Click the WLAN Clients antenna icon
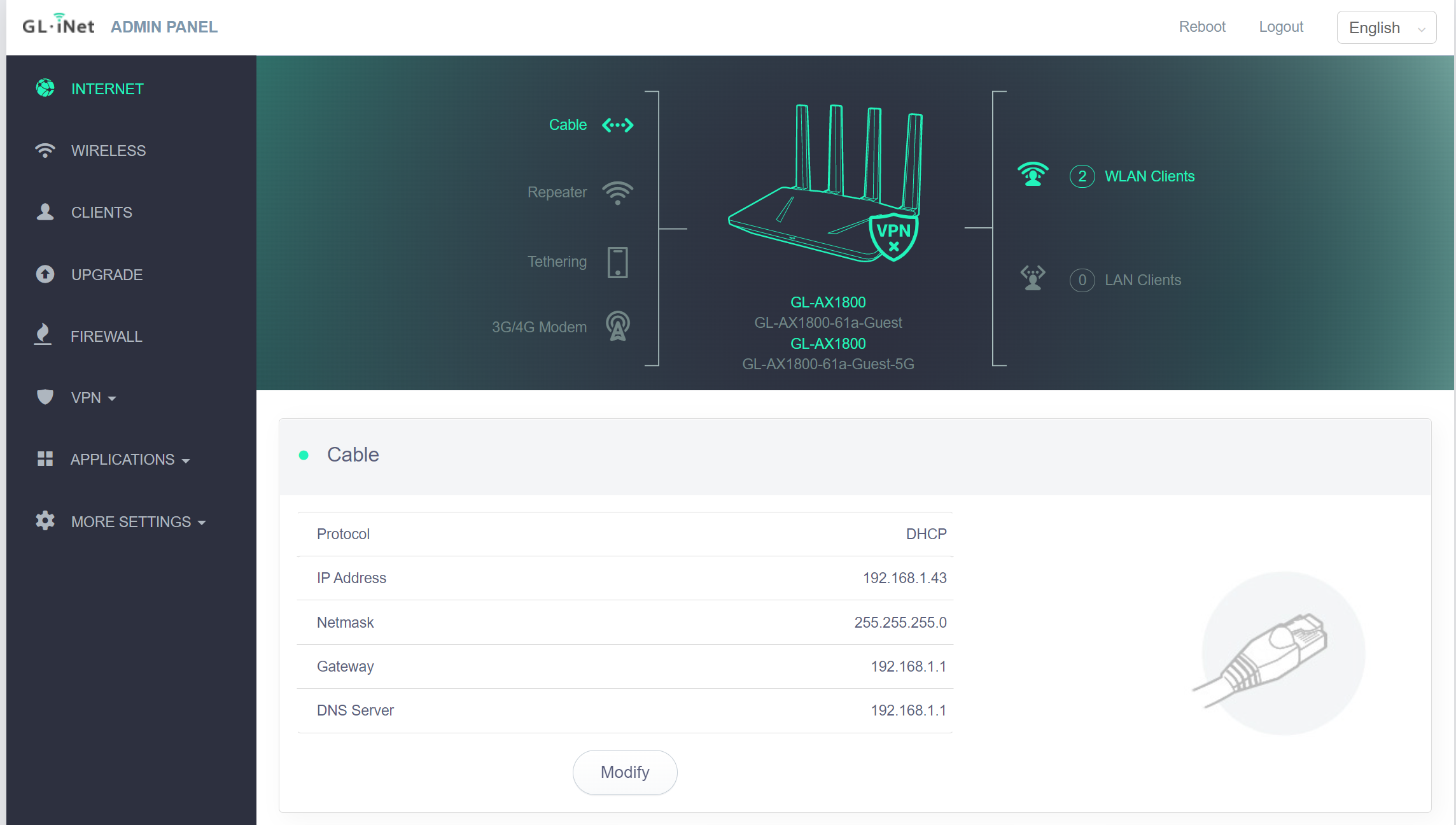1456x825 pixels. coord(1033,173)
